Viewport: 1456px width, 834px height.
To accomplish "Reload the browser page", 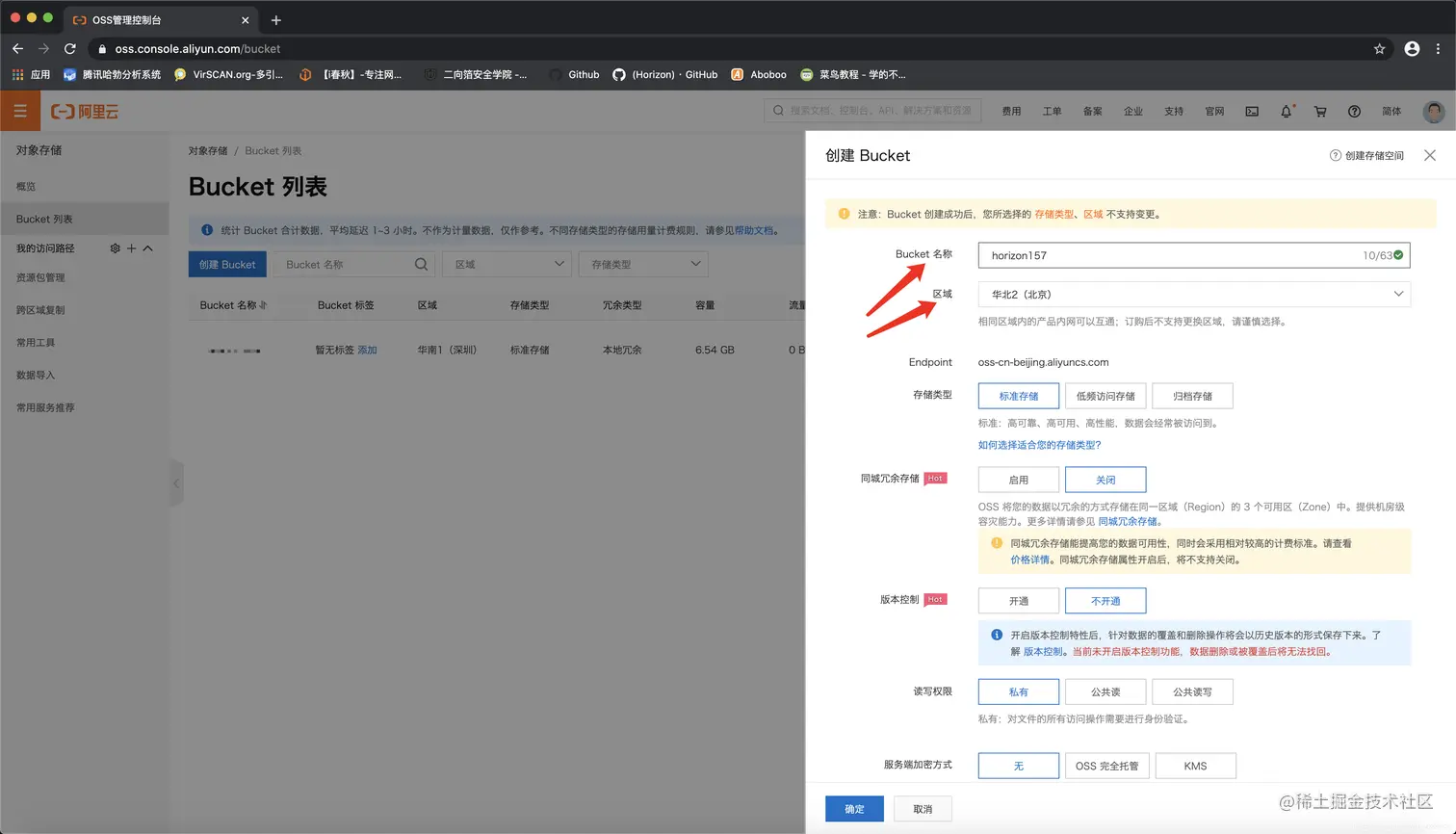I will (70, 48).
